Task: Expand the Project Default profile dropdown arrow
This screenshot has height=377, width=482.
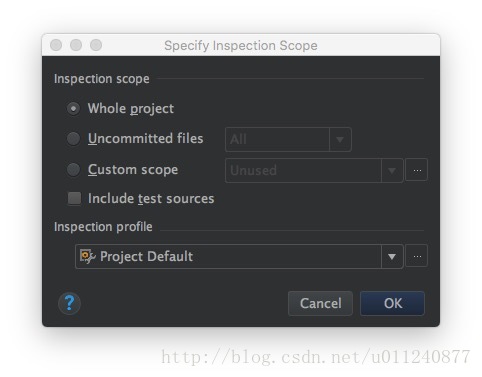Action: pos(392,256)
